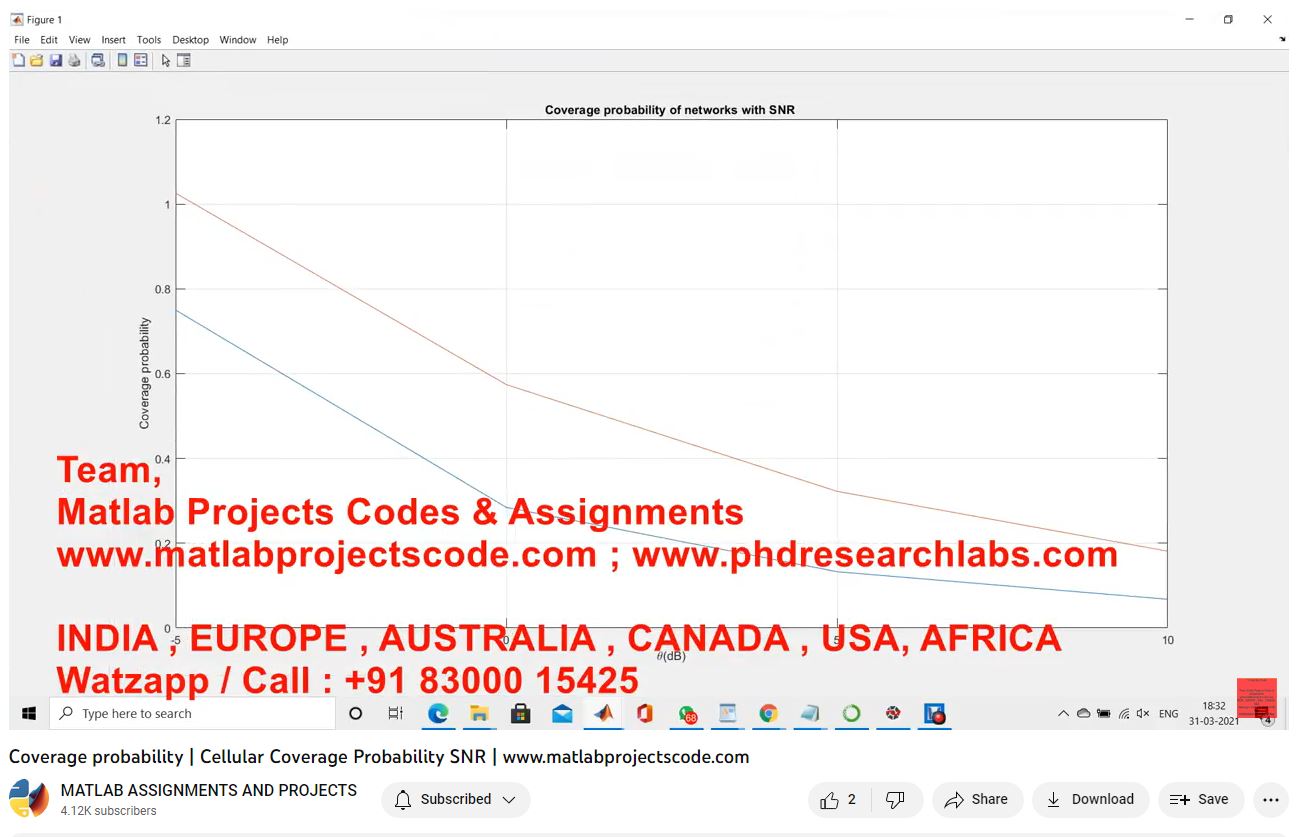The width and height of the screenshot is (1300, 837).
Task: Show hidden system tray icons chevron
Action: pos(1062,714)
